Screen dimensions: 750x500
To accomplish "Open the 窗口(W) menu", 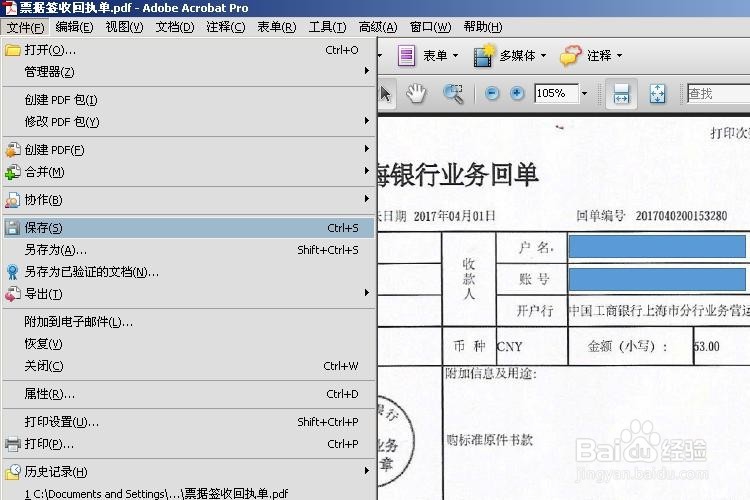I will tap(430, 27).
